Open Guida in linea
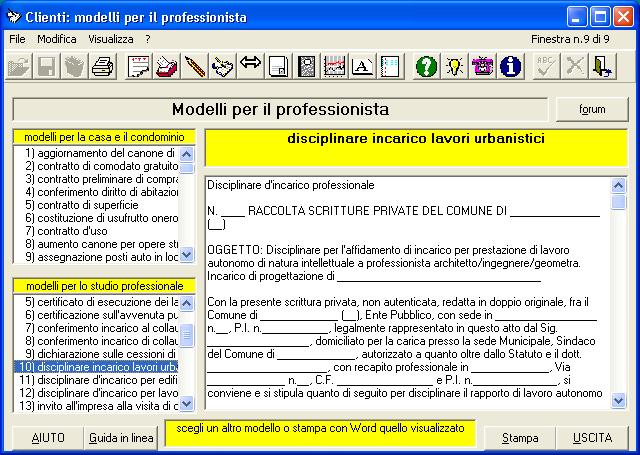Viewport: 640px width, 455px height. [x=121, y=438]
